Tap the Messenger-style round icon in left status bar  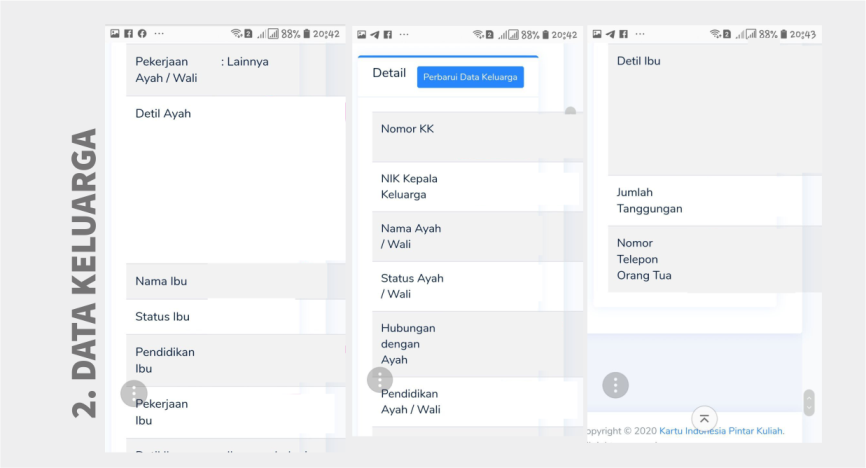tap(142, 34)
